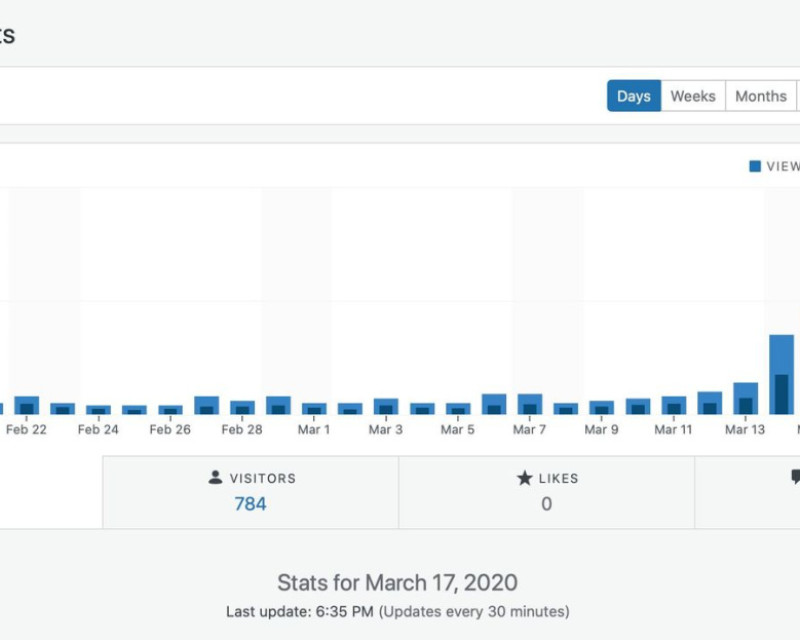Select the Feb 22 bar in chart
800x640 pixels.
point(27,405)
